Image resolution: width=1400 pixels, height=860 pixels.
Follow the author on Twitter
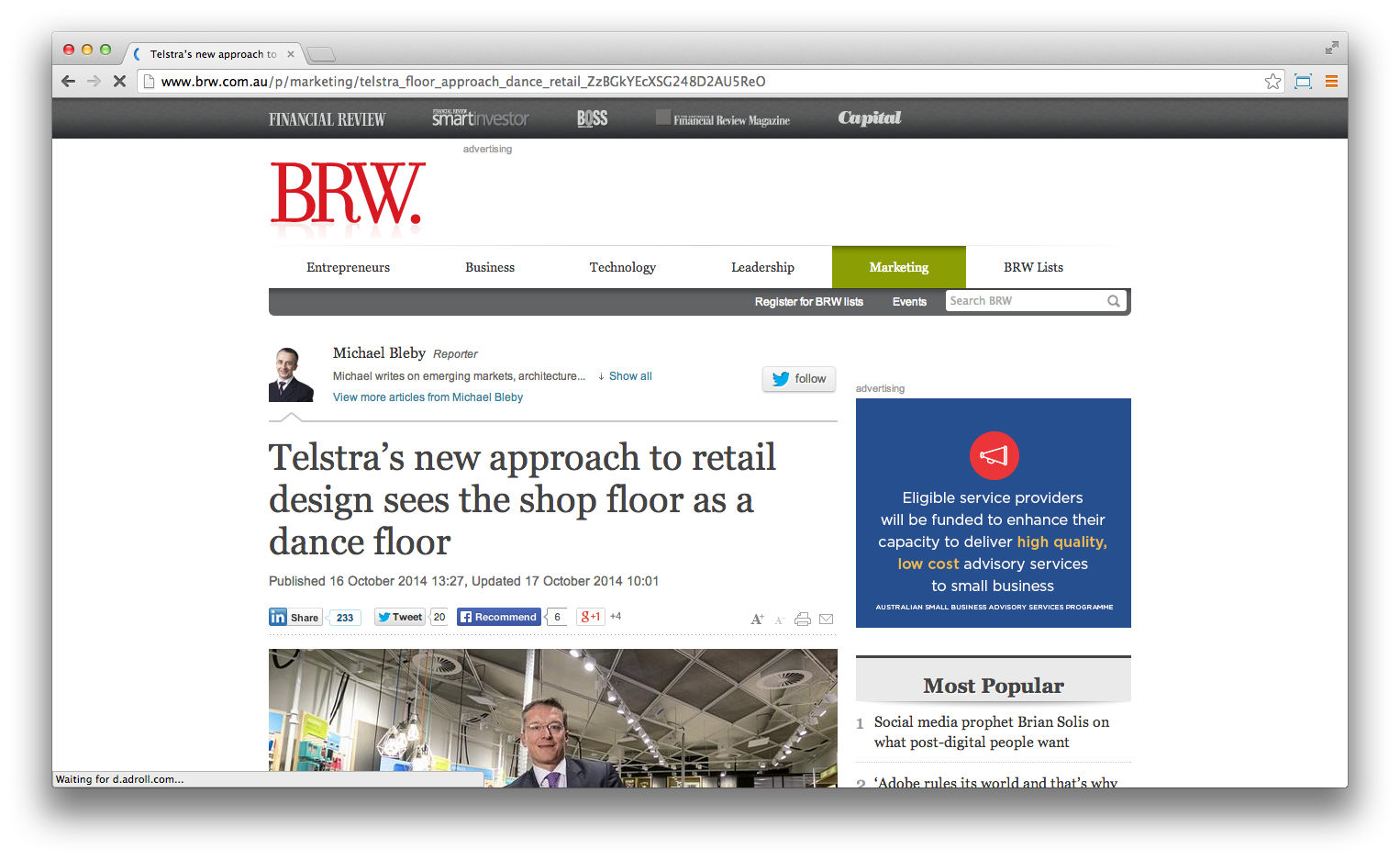[799, 379]
